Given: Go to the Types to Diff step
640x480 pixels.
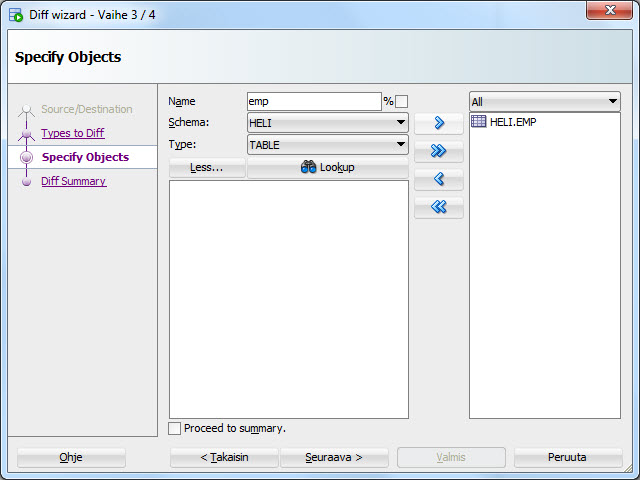Looking at the screenshot, I should point(73,133).
